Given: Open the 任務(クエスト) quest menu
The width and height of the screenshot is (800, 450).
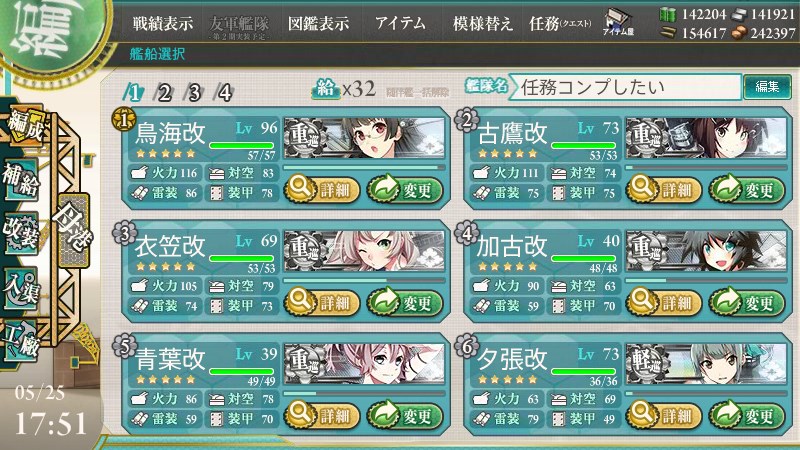Looking at the screenshot, I should tap(560, 23).
